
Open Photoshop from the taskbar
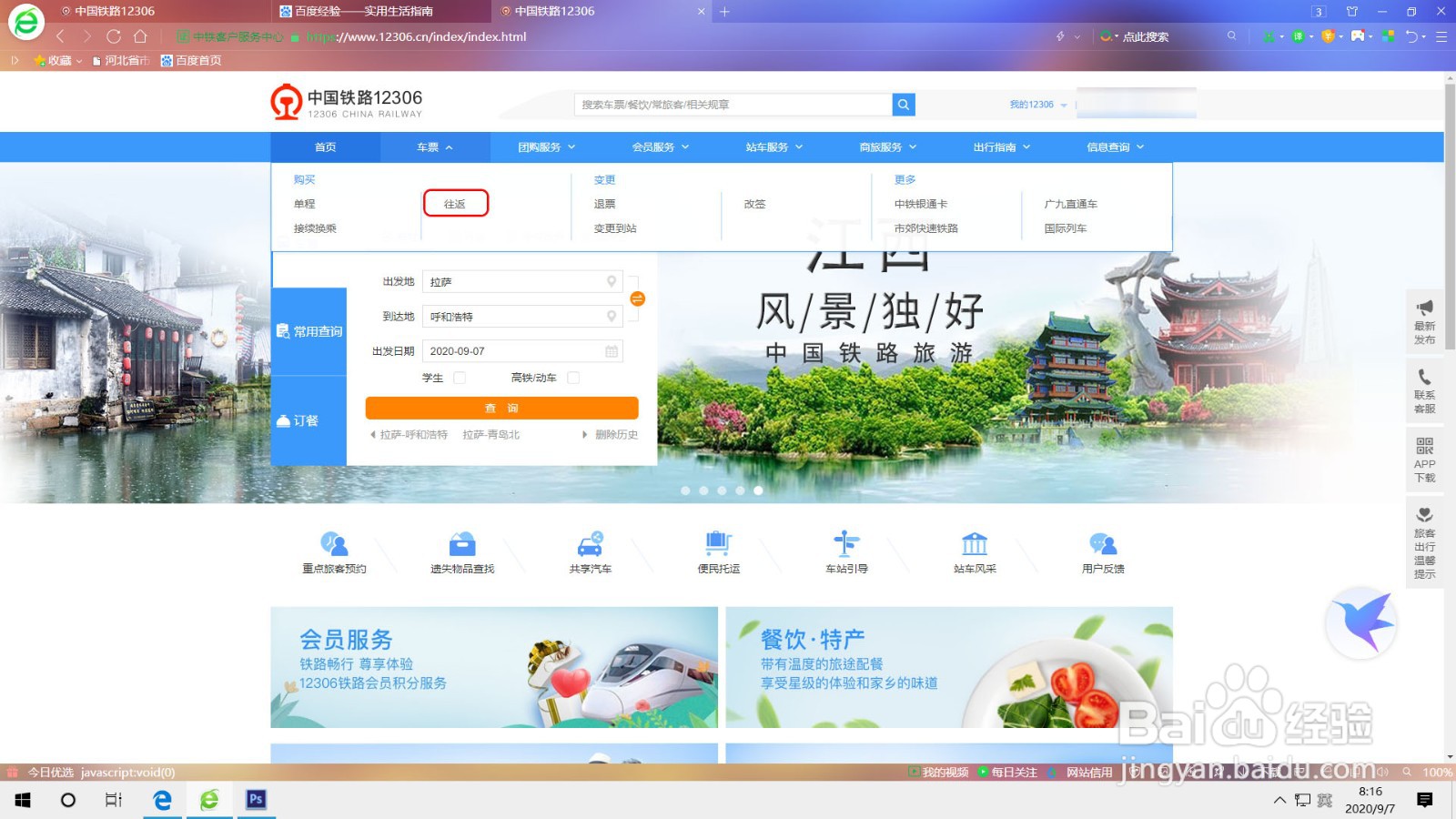coord(256,800)
